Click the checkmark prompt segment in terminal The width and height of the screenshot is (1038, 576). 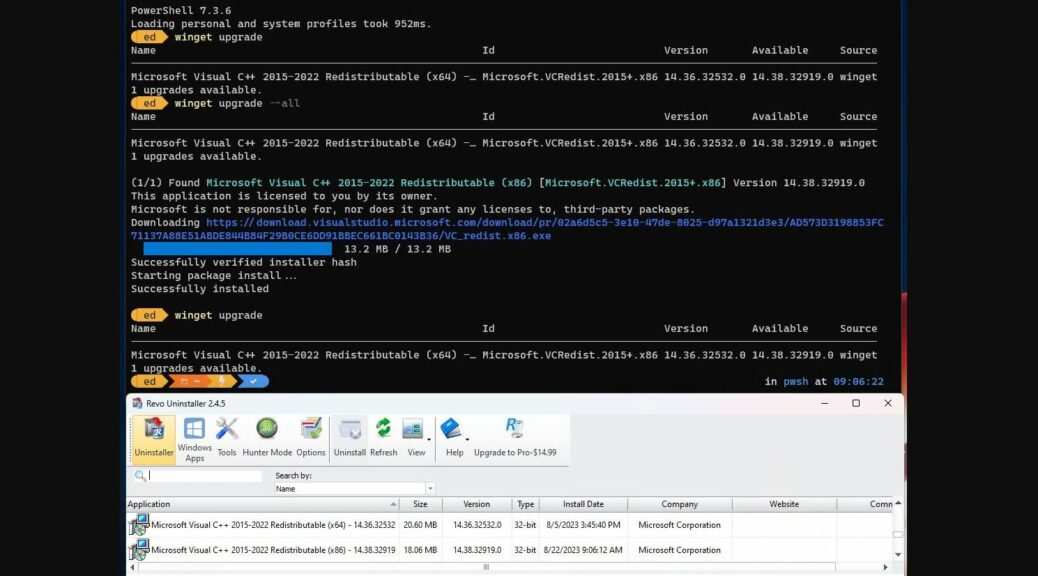point(254,381)
